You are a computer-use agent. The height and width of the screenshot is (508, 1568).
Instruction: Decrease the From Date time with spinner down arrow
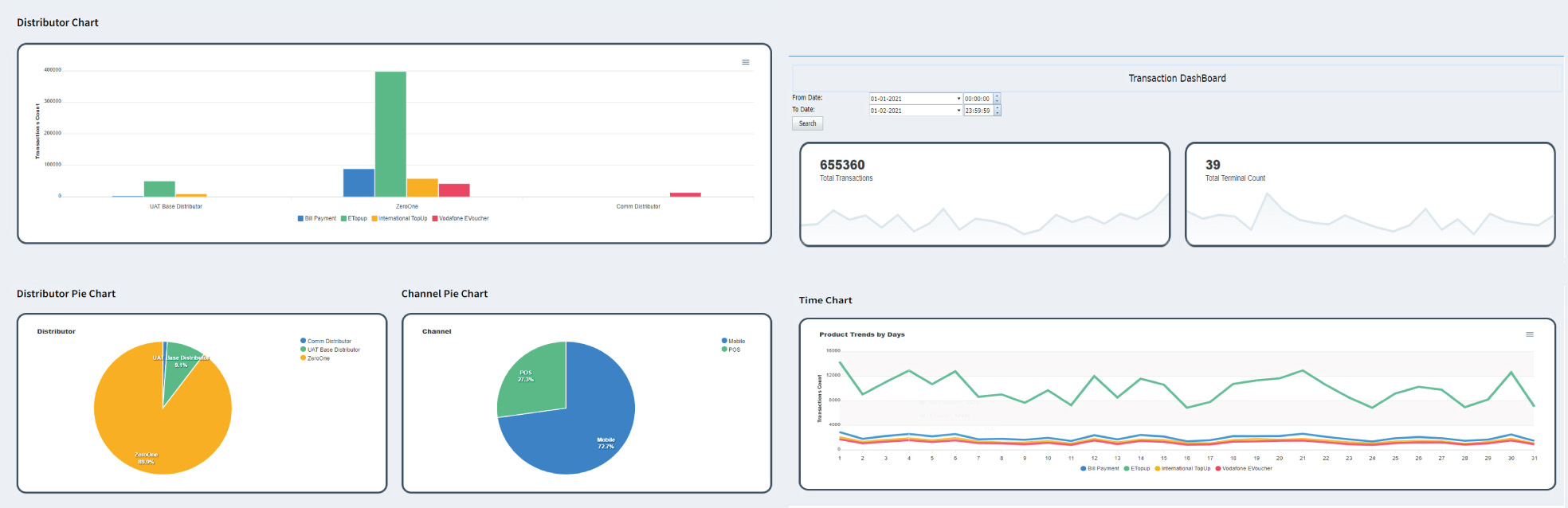[997, 101]
